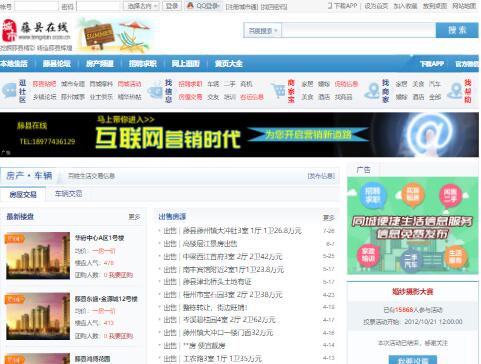Open the 金源城12号楼 building thumbnail
Screen dimensions: 481x364
coord(38,316)
